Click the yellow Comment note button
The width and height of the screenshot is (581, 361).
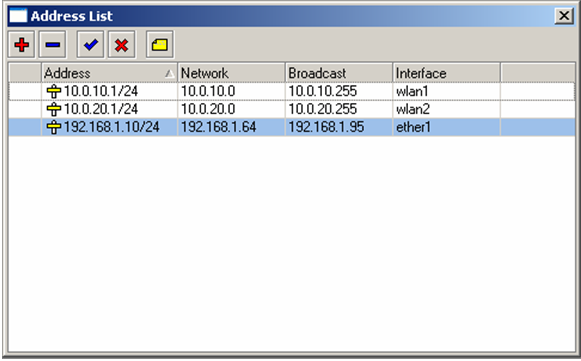[160, 45]
